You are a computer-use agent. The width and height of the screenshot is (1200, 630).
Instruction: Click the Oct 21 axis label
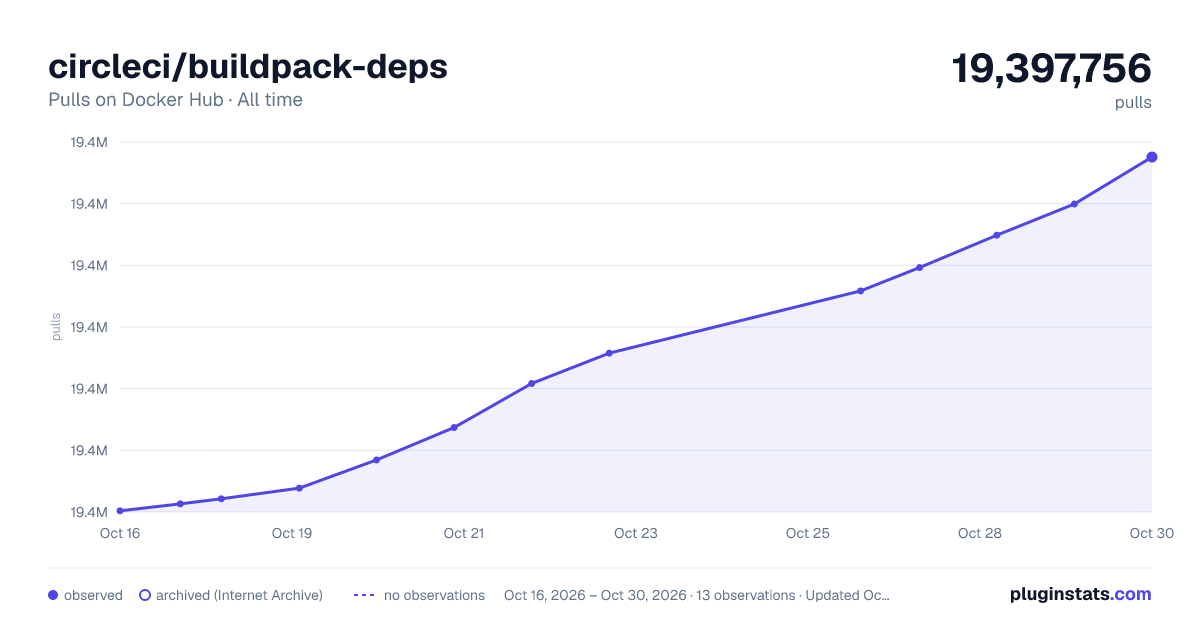tap(464, 533)
